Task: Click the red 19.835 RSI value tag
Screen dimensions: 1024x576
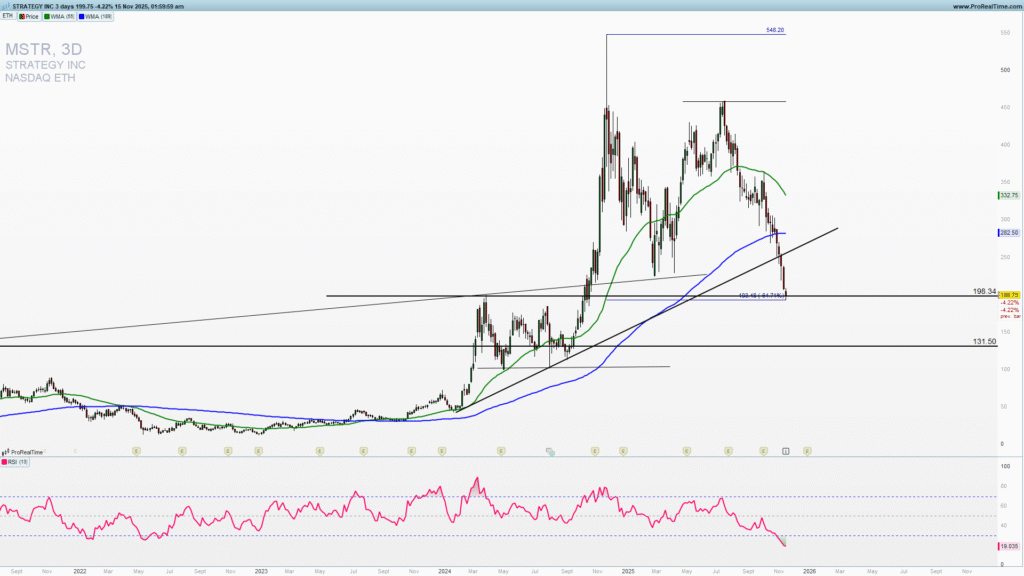Action: [x=1008, y=546]
